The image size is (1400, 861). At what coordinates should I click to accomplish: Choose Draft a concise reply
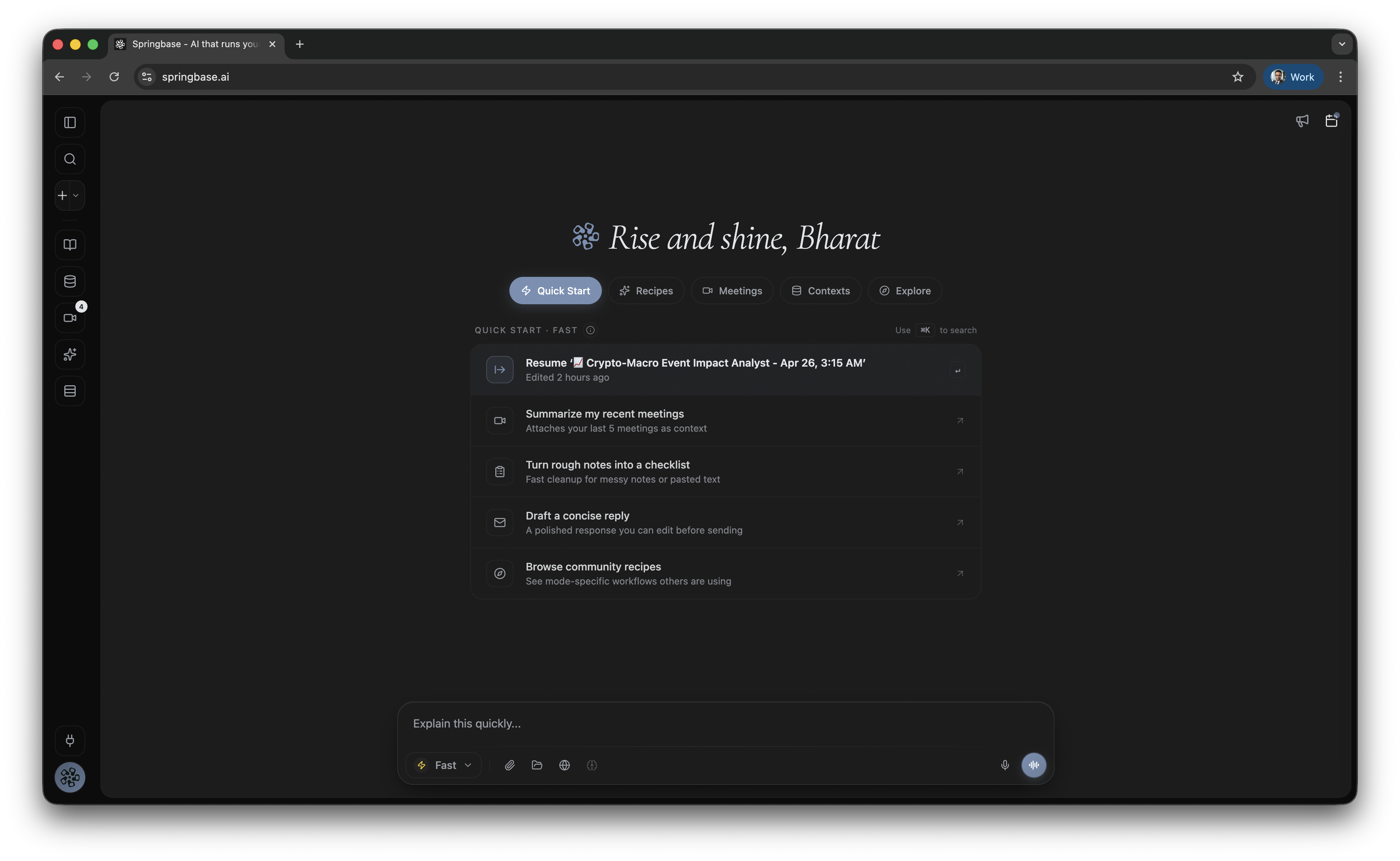[x=725, y=523]
